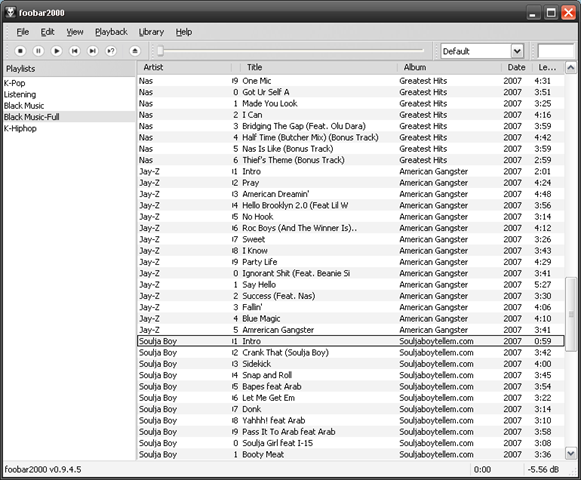
Task: Open the File menu
Action: (x=23, y=32)
